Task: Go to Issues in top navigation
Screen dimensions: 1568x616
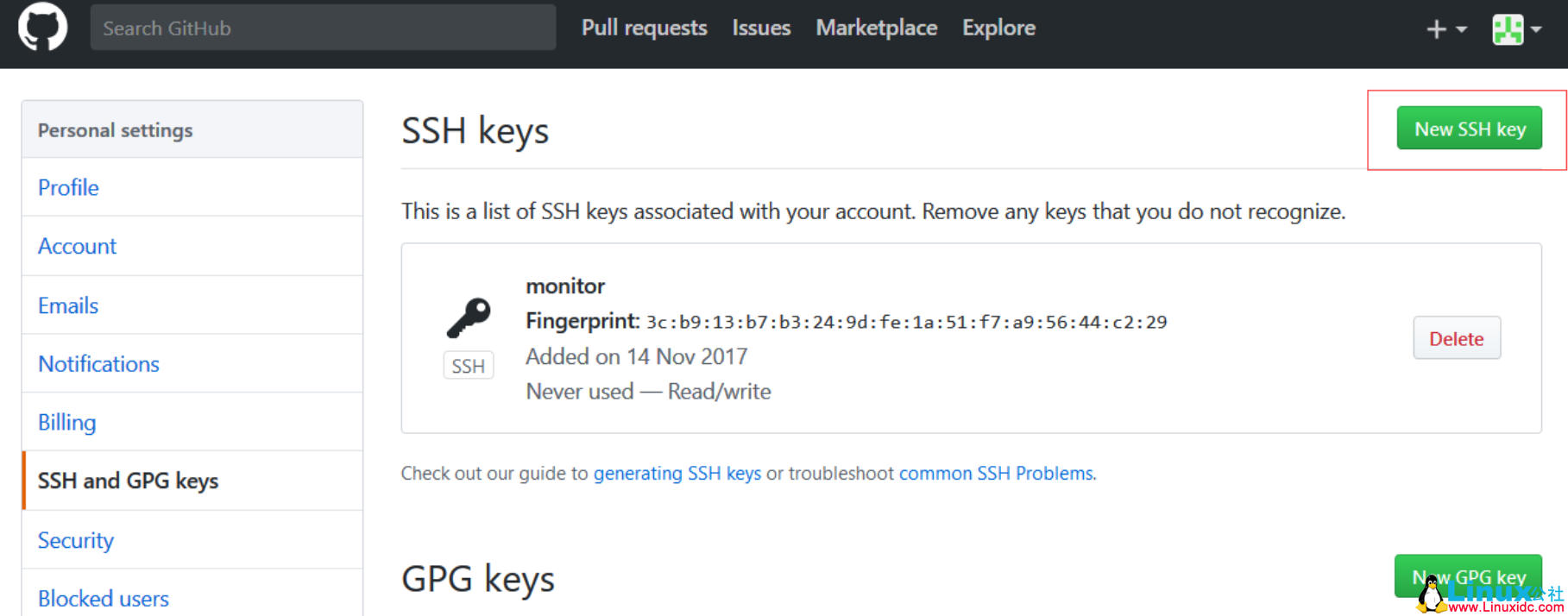Action: (x=761, y=28)
